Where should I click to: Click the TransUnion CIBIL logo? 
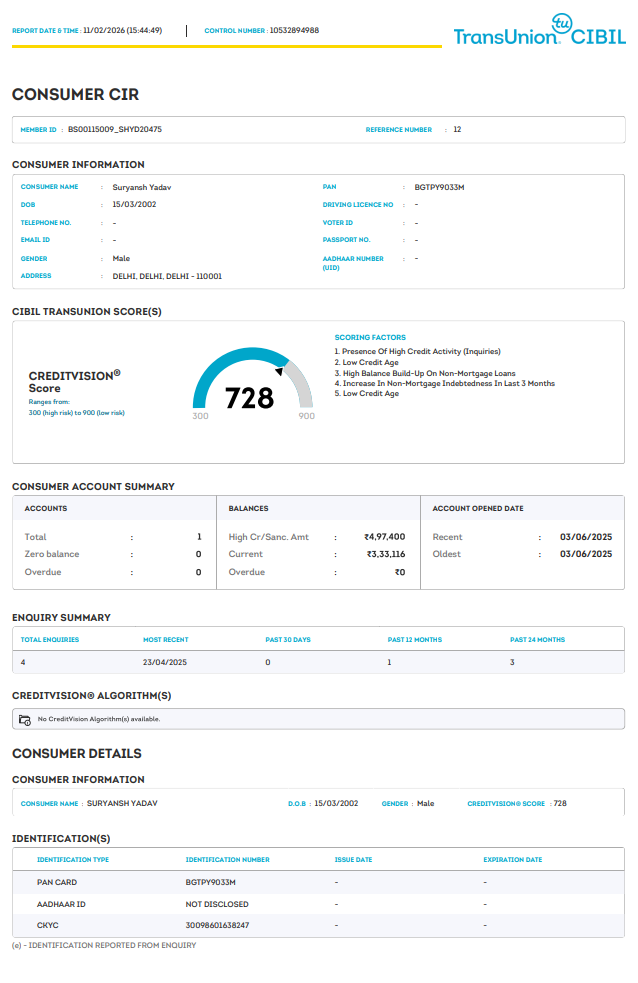click(540, 30)
